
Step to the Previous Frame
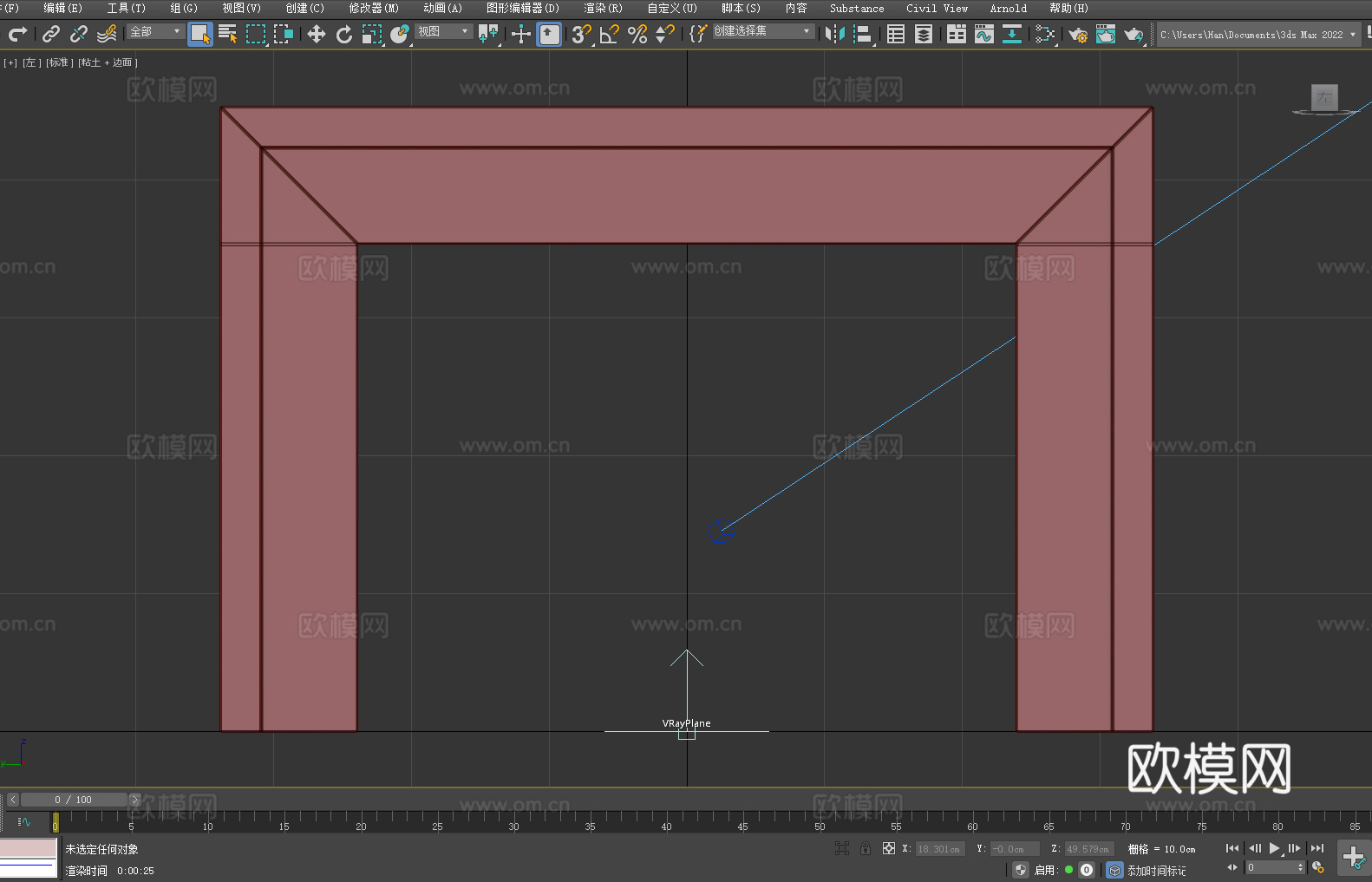click(x=1254, y=848)
